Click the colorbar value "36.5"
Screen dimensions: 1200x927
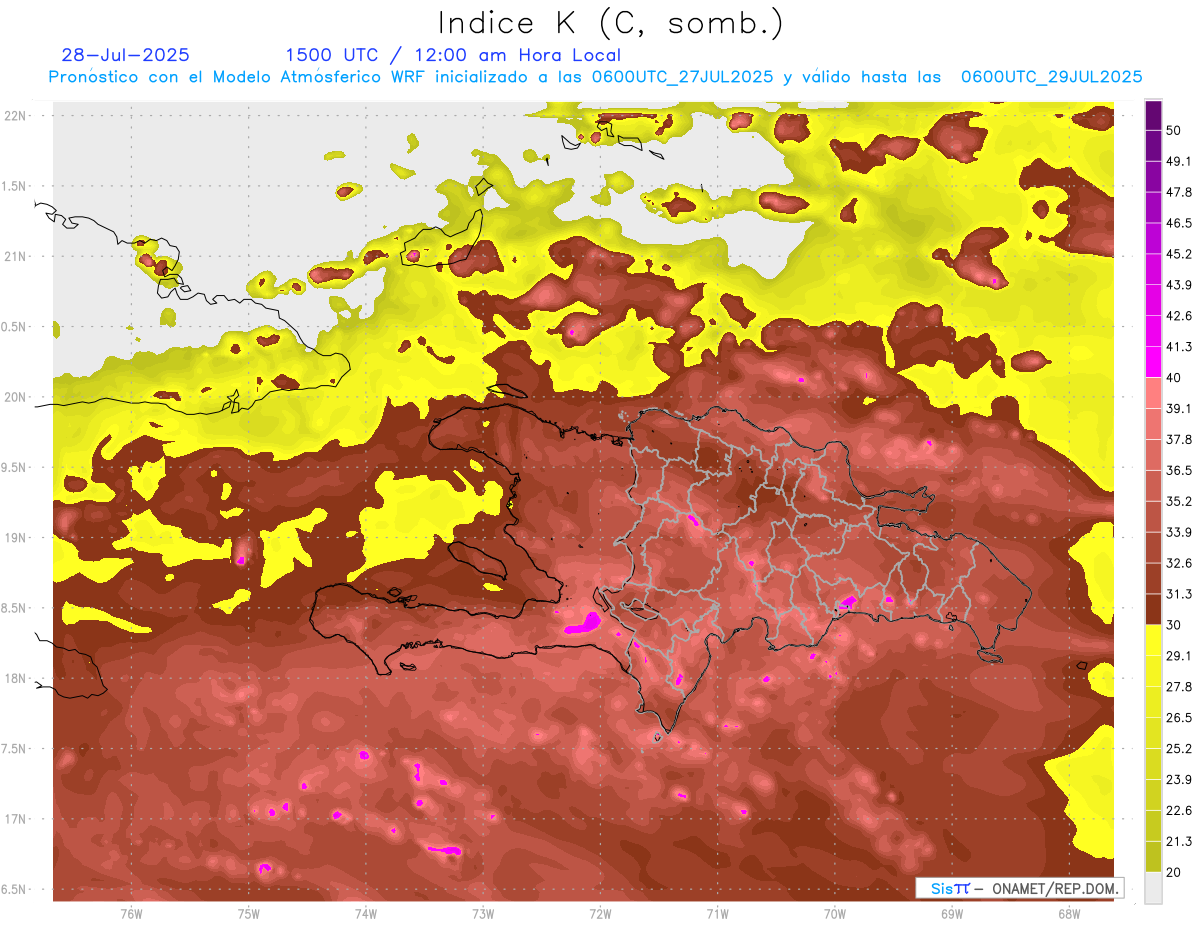[1179, 470]
